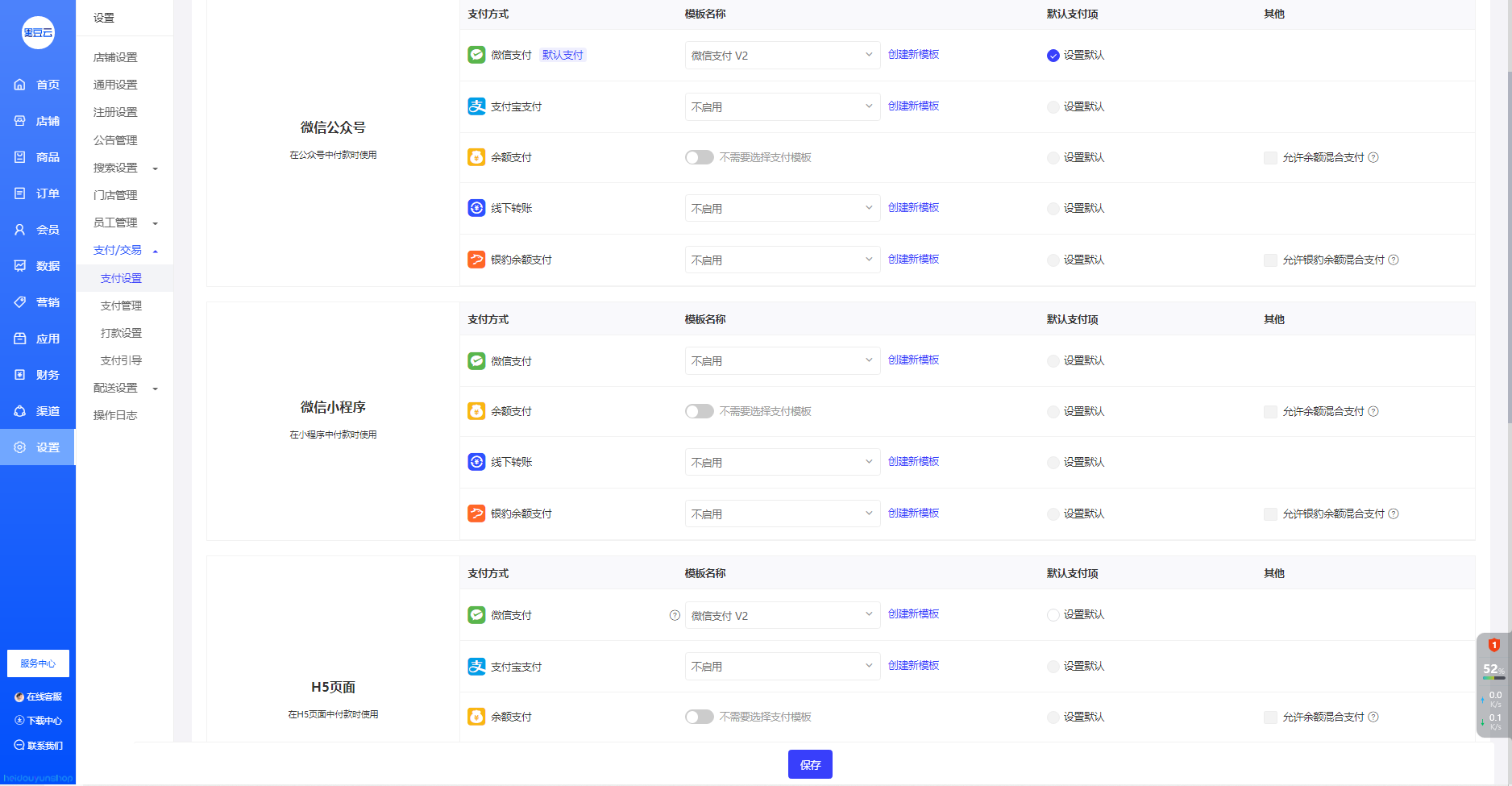Open 支付宝支付 template dropdown in 微信公众号

point(782,106)
